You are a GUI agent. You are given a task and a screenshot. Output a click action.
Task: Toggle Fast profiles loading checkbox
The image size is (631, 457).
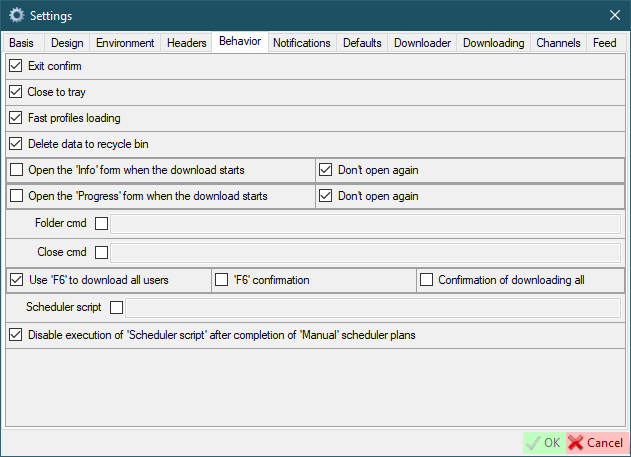[15, 118]
